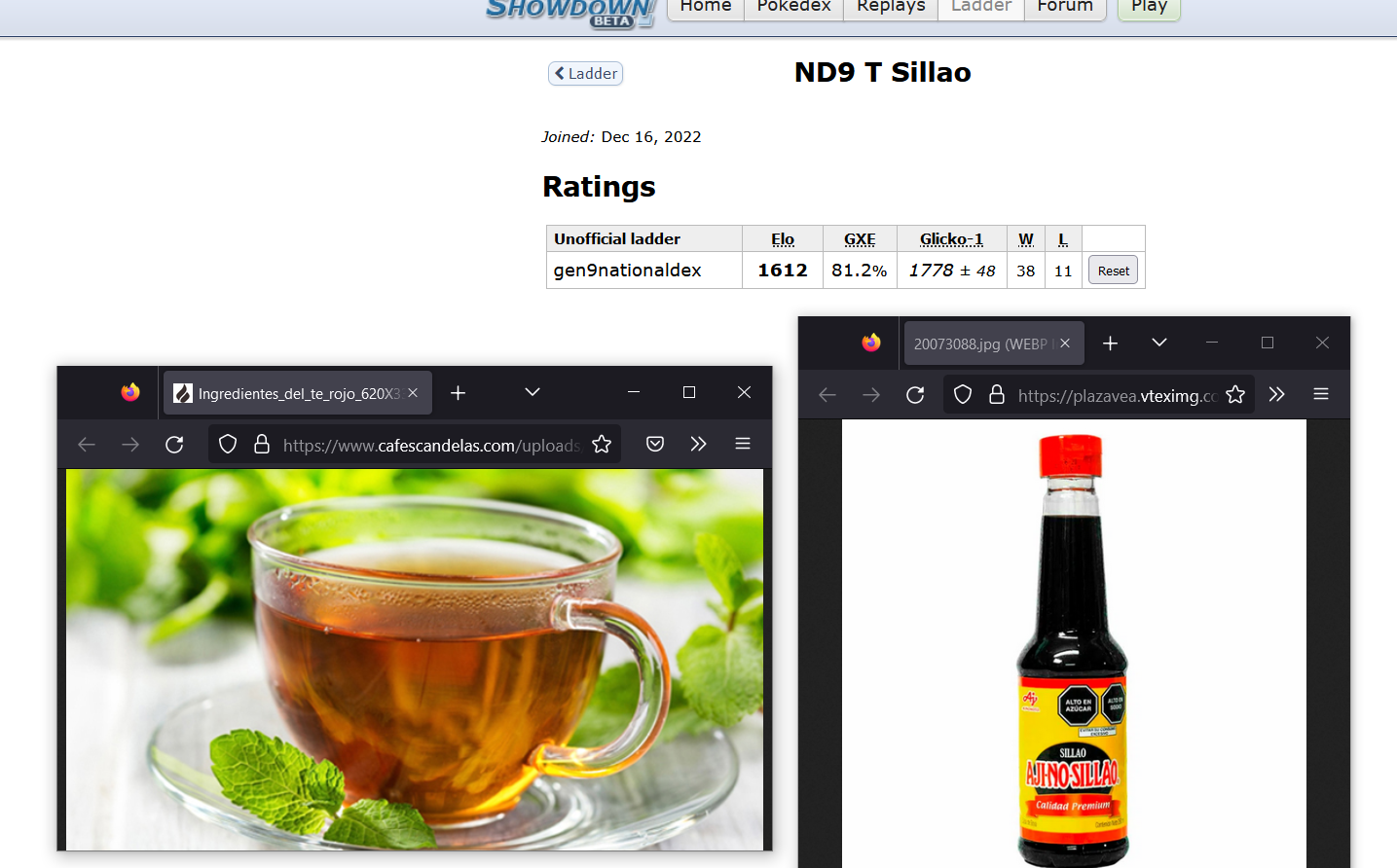Image resolution: width=1397 pixels, height=868 pixels.
Task: Reset the gen9nationaldex ladder rating
Action: click(1113, 271)
